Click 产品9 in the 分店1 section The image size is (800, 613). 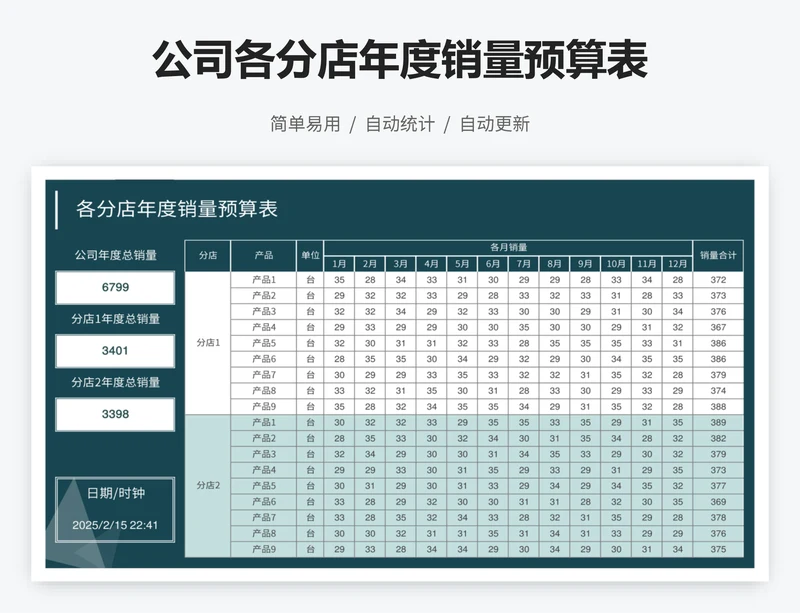(x=264, y=407)
